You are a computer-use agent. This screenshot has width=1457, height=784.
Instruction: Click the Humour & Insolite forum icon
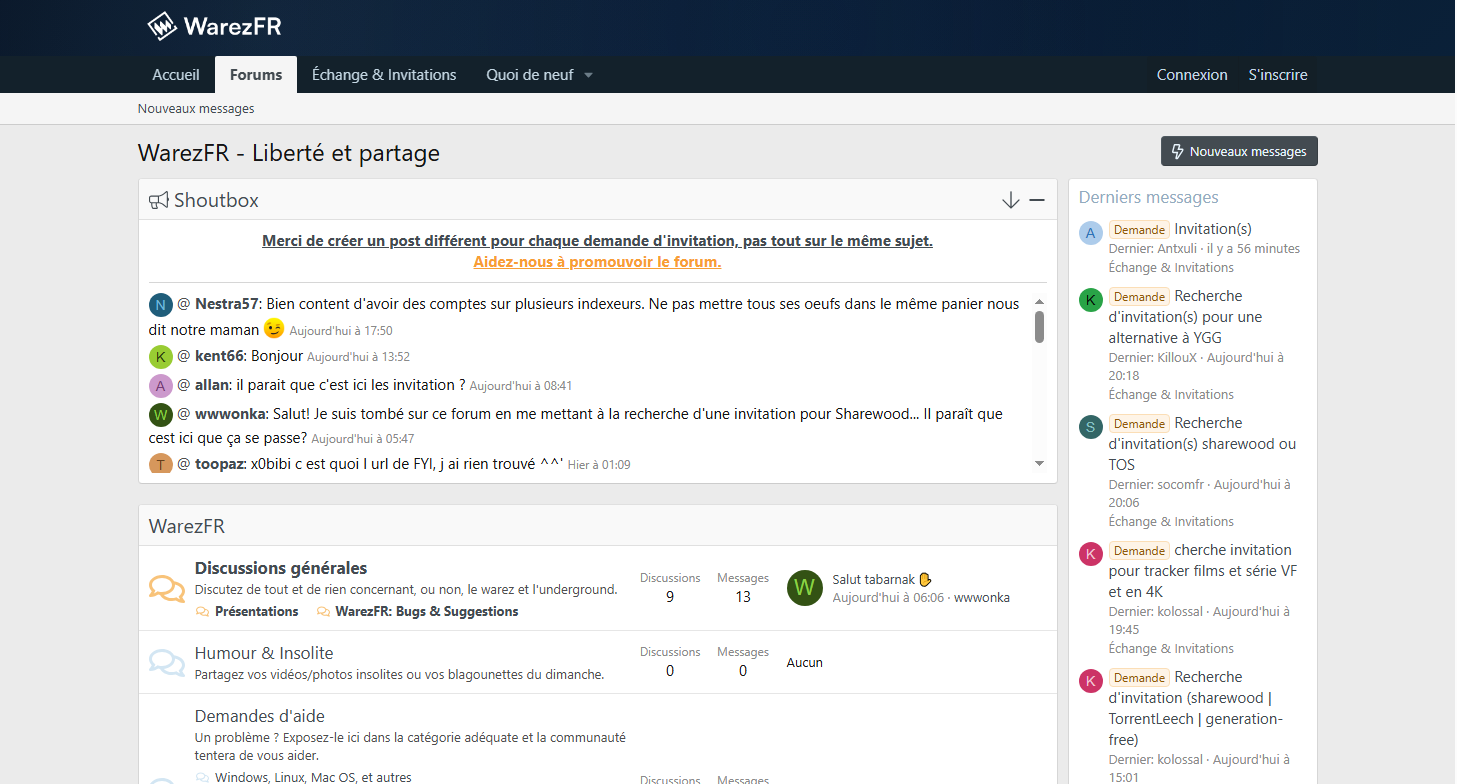click(x=167, y=662)
